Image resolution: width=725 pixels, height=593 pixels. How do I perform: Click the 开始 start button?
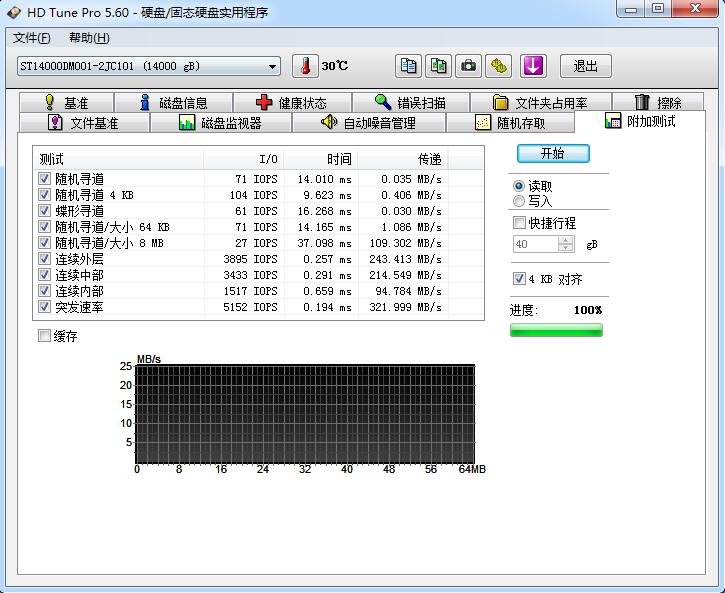pyautogui.click(x=553, y=153)
